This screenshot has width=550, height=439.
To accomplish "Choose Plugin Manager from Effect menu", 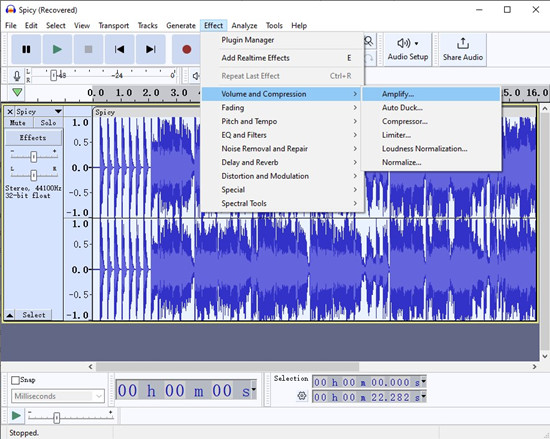I will [x=282, y=40].
